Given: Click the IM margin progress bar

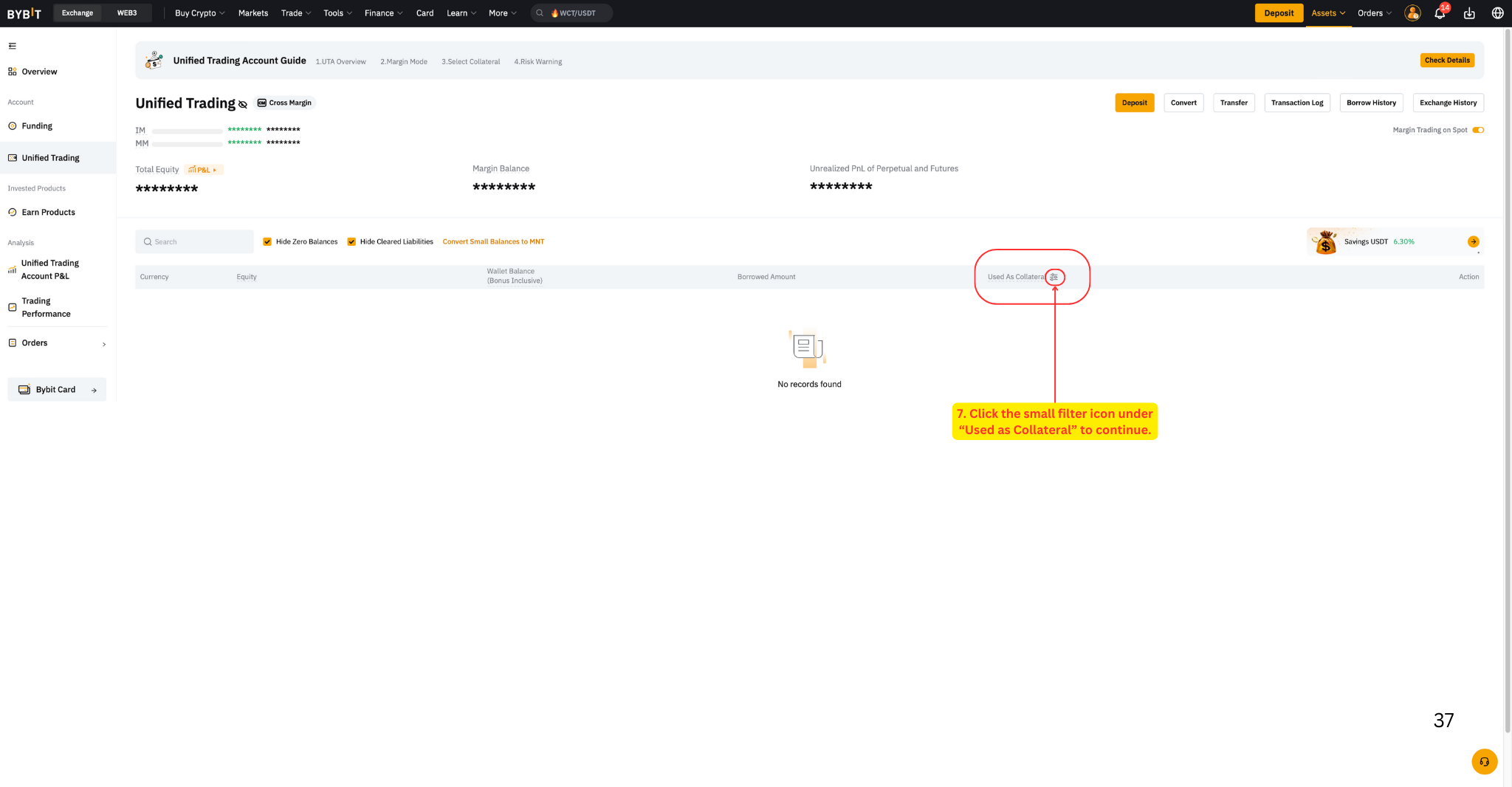Looking at the screenshot, I should click(187, 131).
